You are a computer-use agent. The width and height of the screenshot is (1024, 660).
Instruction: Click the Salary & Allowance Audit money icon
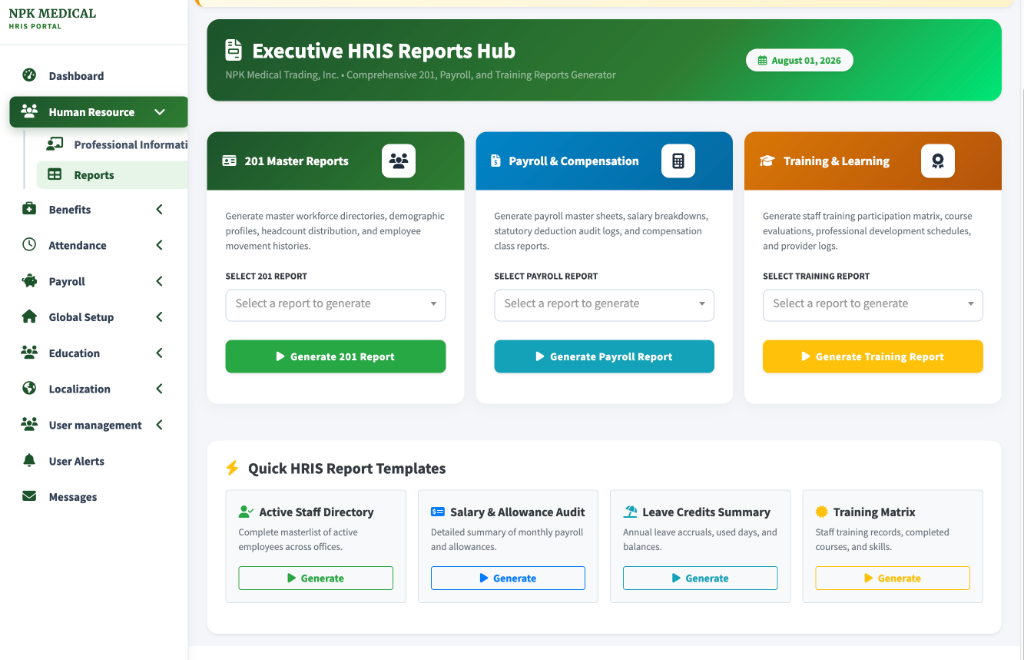(438, 512)
